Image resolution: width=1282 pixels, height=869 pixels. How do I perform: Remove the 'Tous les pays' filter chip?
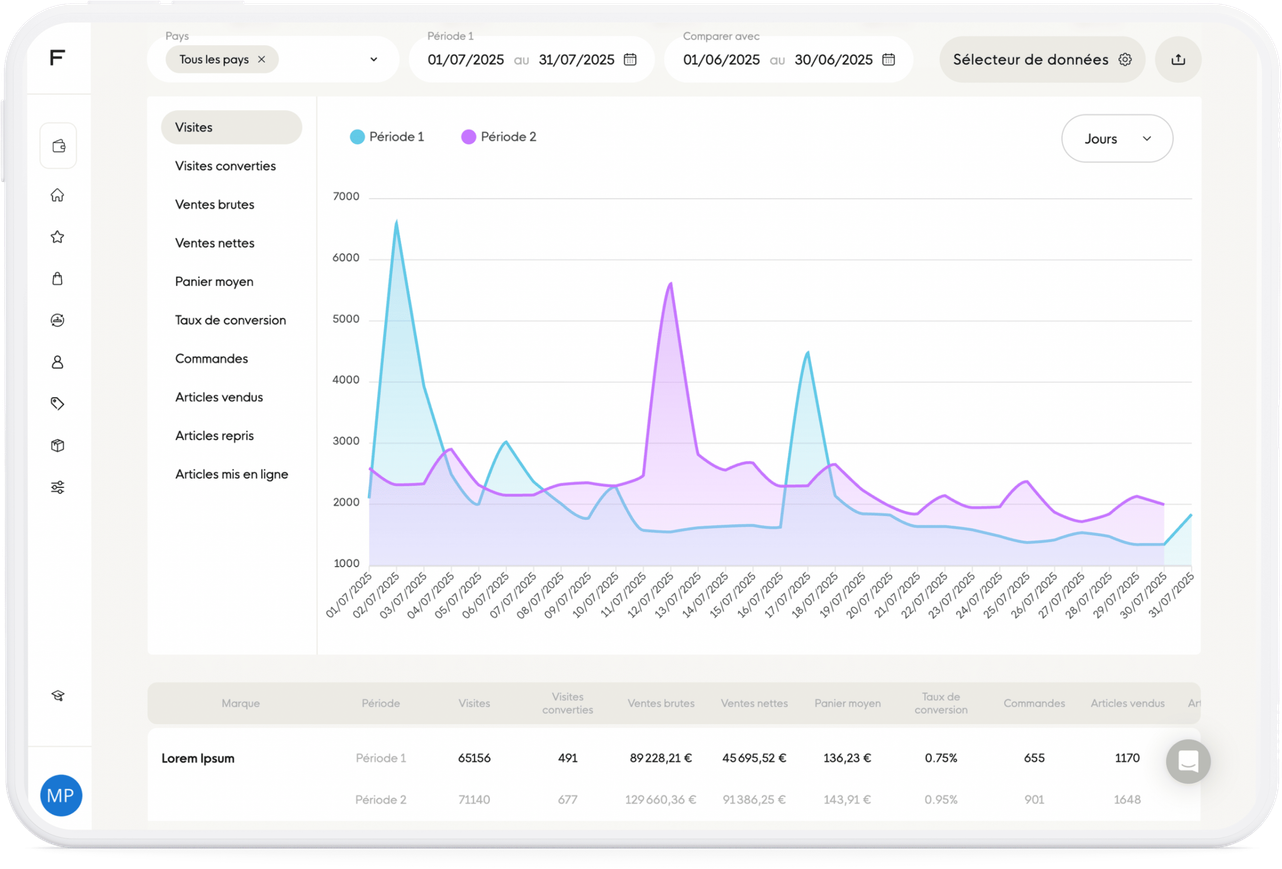[x=262, y=60]
